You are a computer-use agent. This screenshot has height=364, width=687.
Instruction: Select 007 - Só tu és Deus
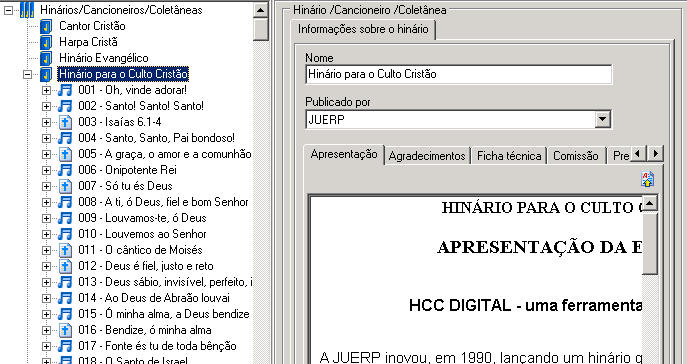(x=125, y=186)
